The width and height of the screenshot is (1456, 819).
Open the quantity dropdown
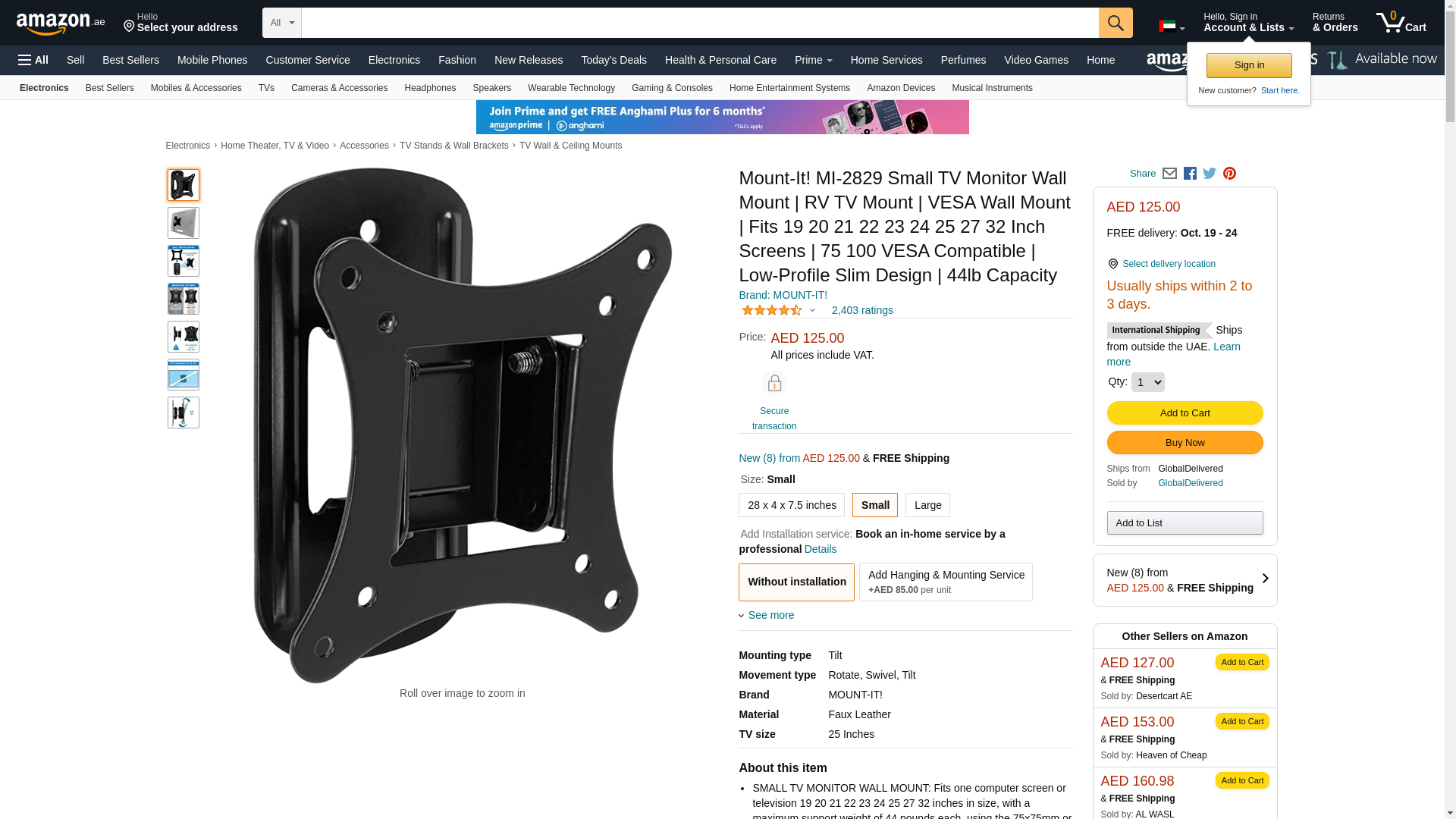[1147, 382]
